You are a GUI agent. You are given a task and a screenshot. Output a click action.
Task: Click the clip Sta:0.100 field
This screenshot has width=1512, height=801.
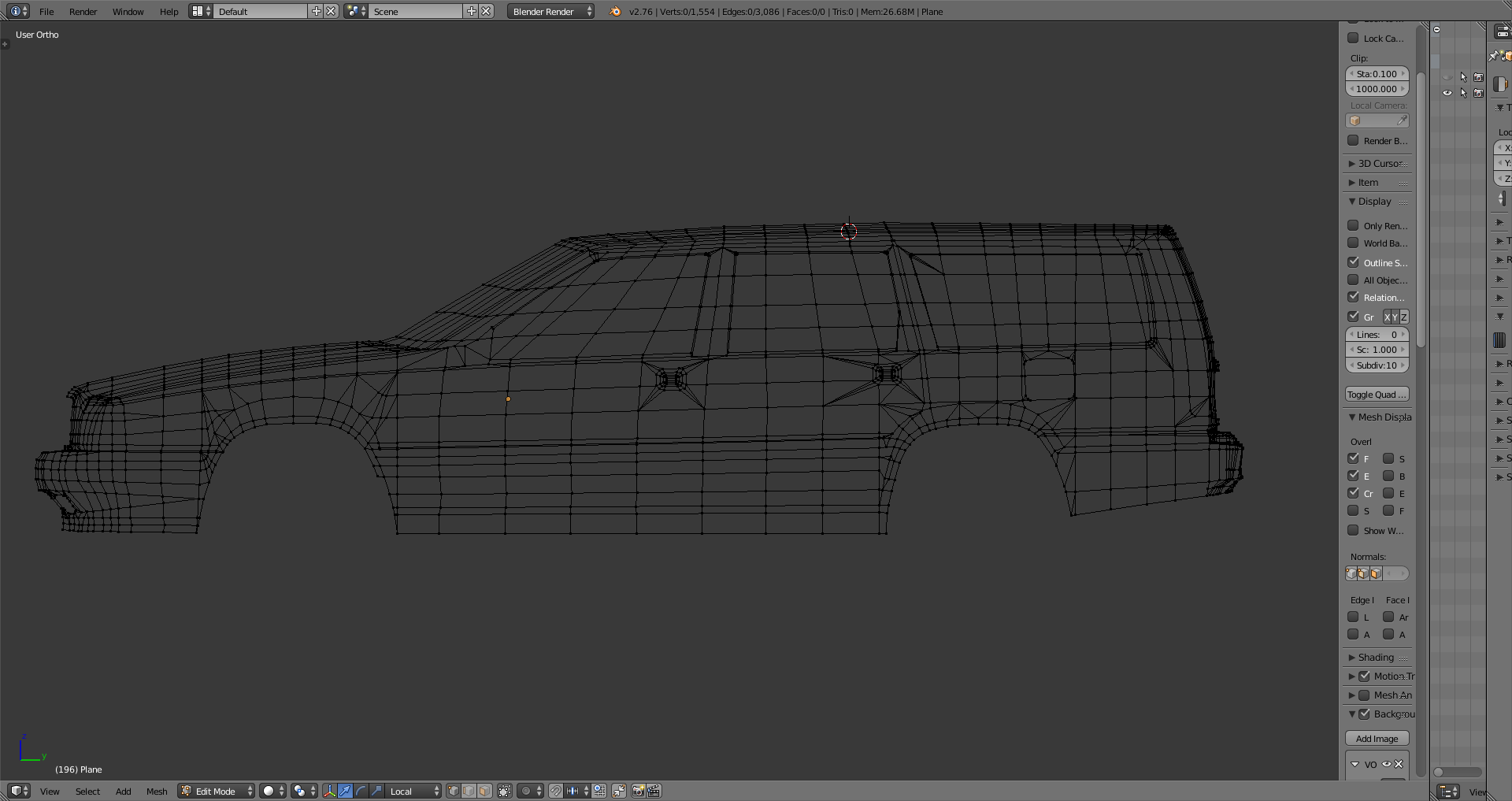point(1377,74)
